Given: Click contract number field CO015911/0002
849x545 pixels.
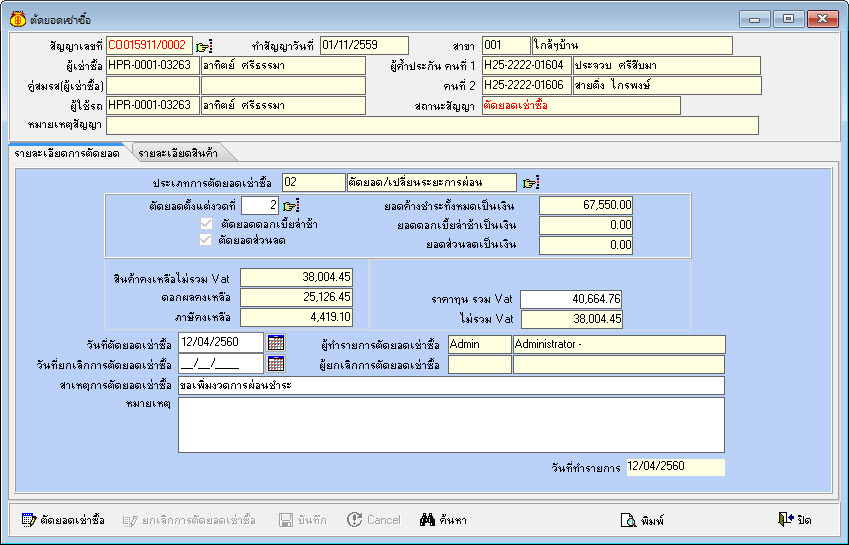Looking at the screenshot, I should pos(149,45).
